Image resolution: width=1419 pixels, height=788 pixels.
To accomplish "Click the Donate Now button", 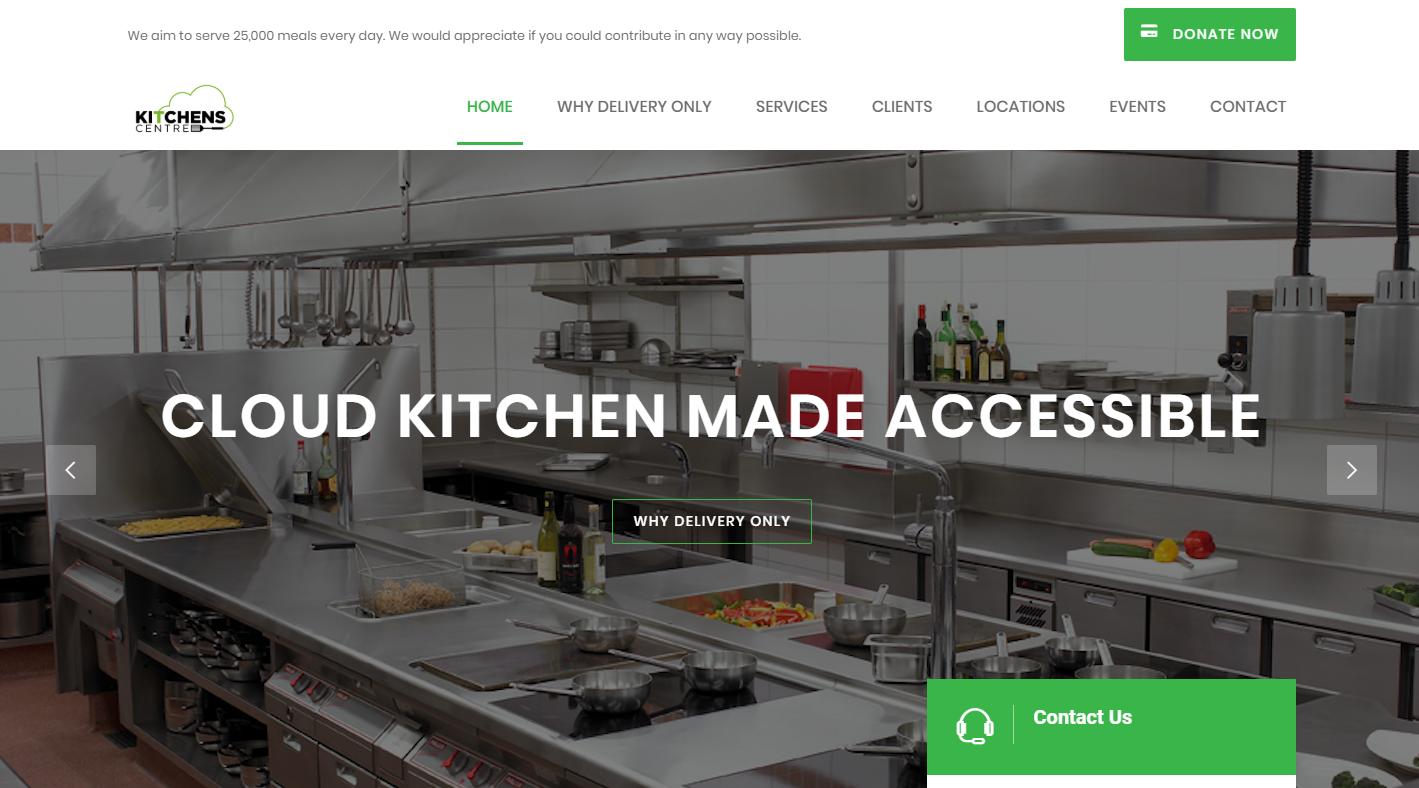I will tap(1210, 34).
